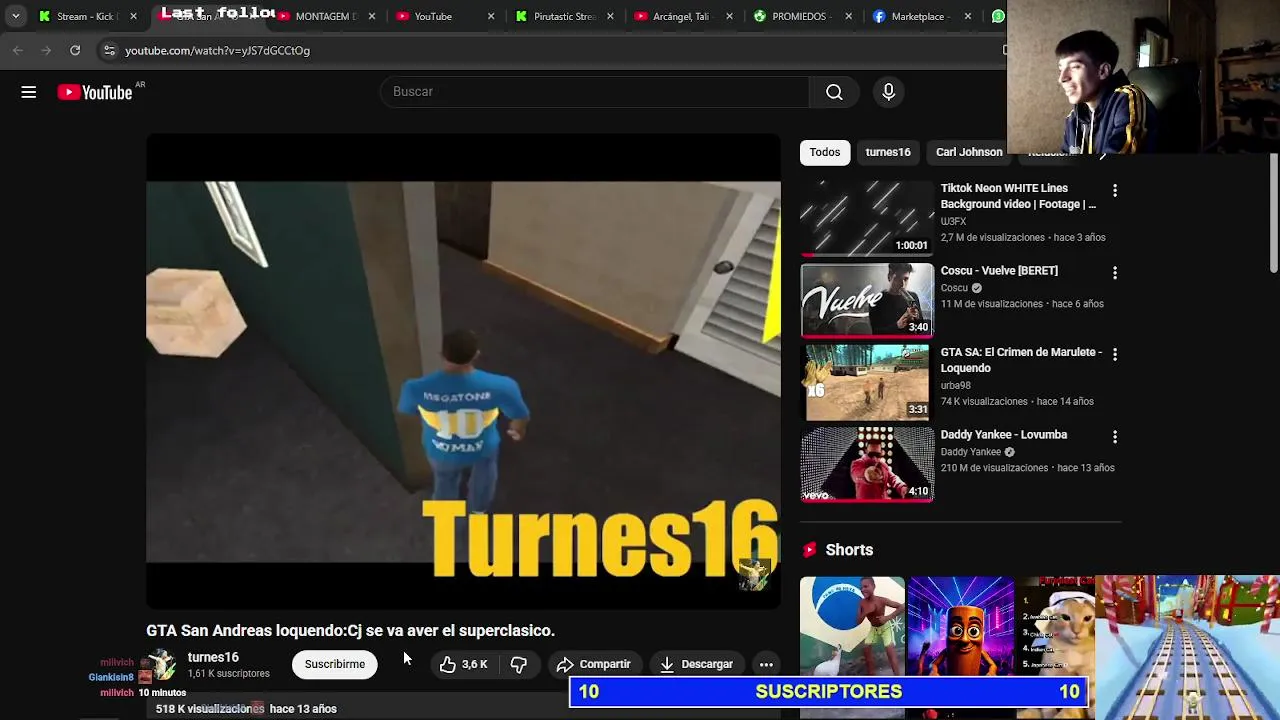The width and height of the screenshot is (1280, 720).
Task: Open the Short with cartoon log character
Action: pos(960,640)
